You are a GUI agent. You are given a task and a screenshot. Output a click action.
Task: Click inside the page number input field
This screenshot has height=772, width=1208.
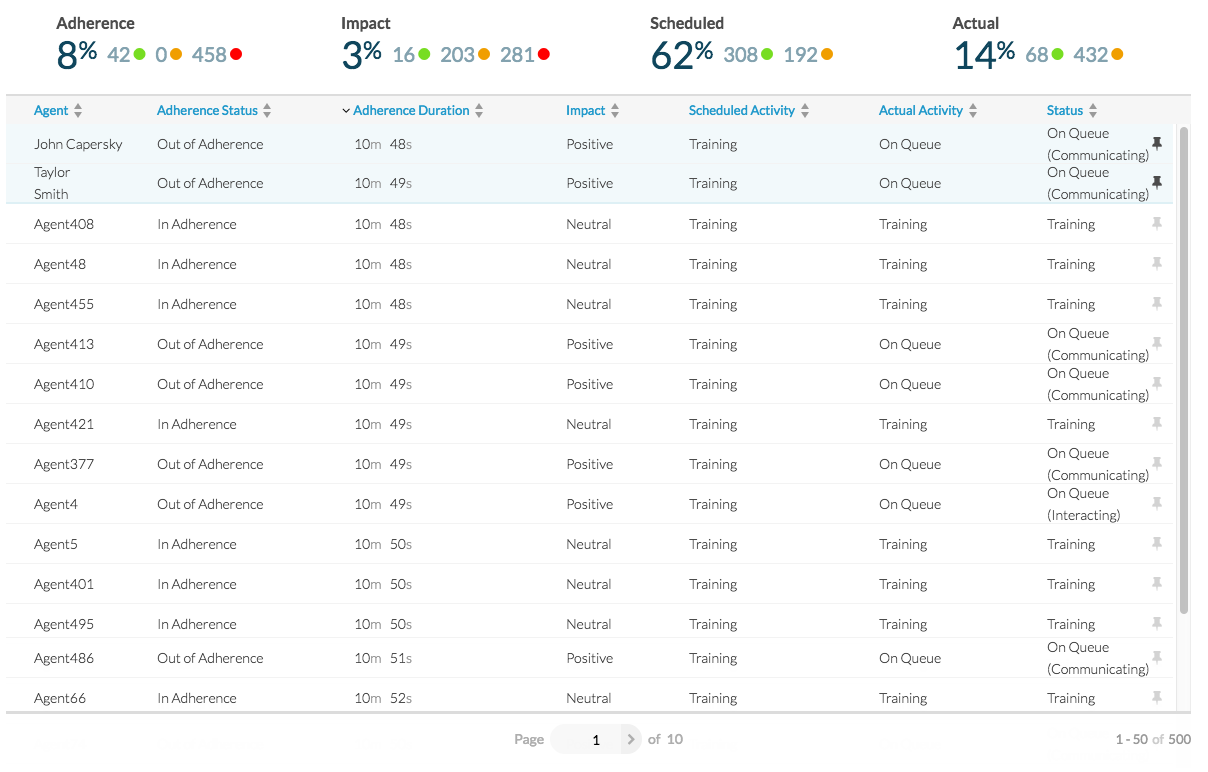591,739
